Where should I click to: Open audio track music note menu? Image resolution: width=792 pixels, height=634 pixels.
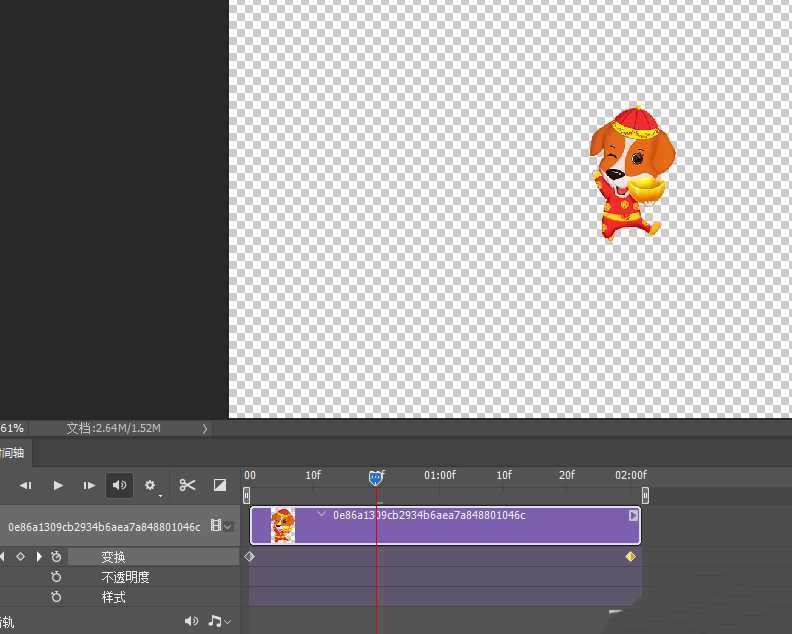coord(217,622)
